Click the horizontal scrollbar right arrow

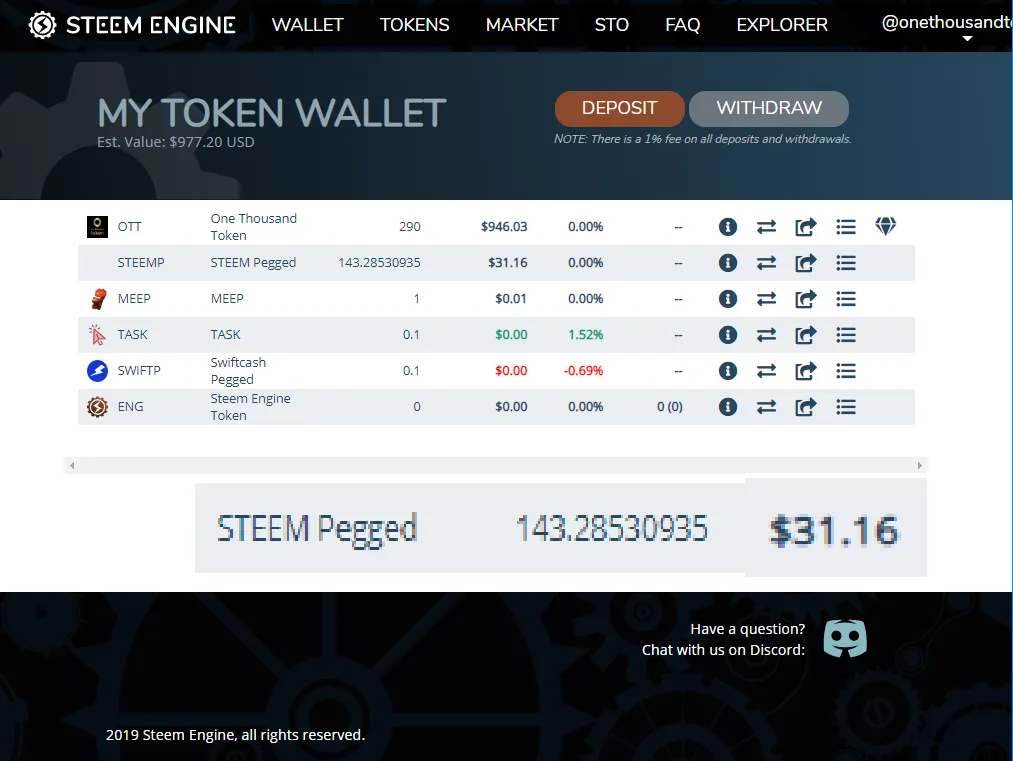[920, 465]
